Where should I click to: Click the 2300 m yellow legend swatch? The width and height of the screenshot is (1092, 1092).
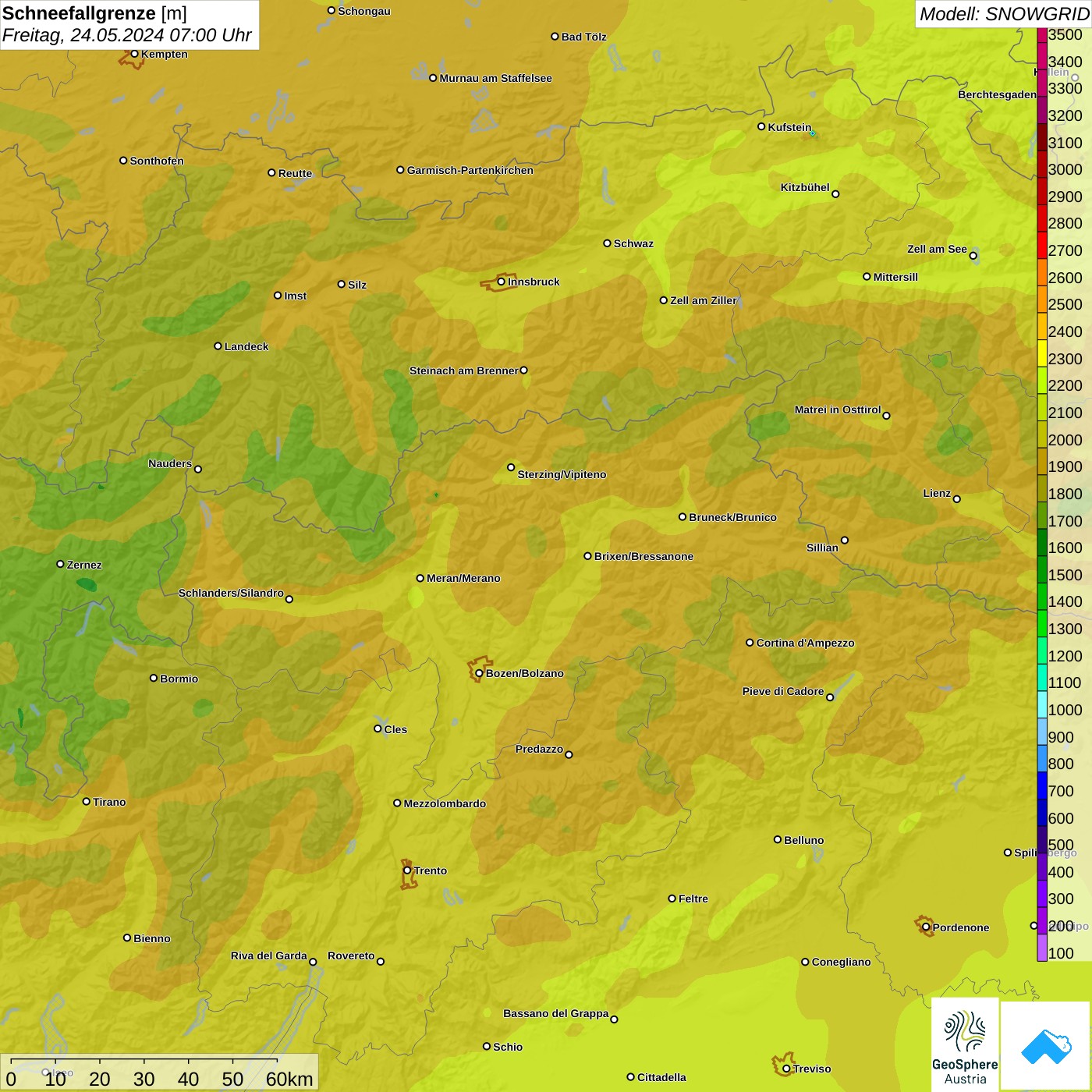pyautogui.click(x=1042, y=353)
